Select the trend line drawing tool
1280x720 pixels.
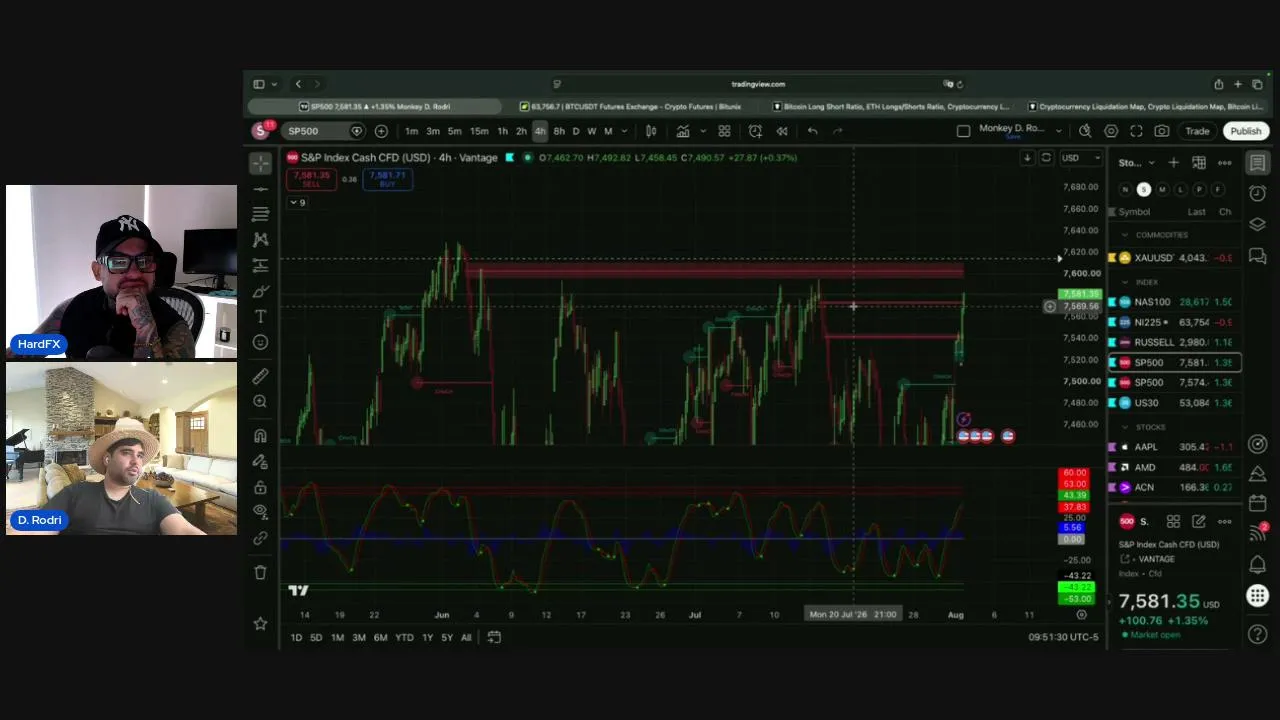tap(261, 189)
